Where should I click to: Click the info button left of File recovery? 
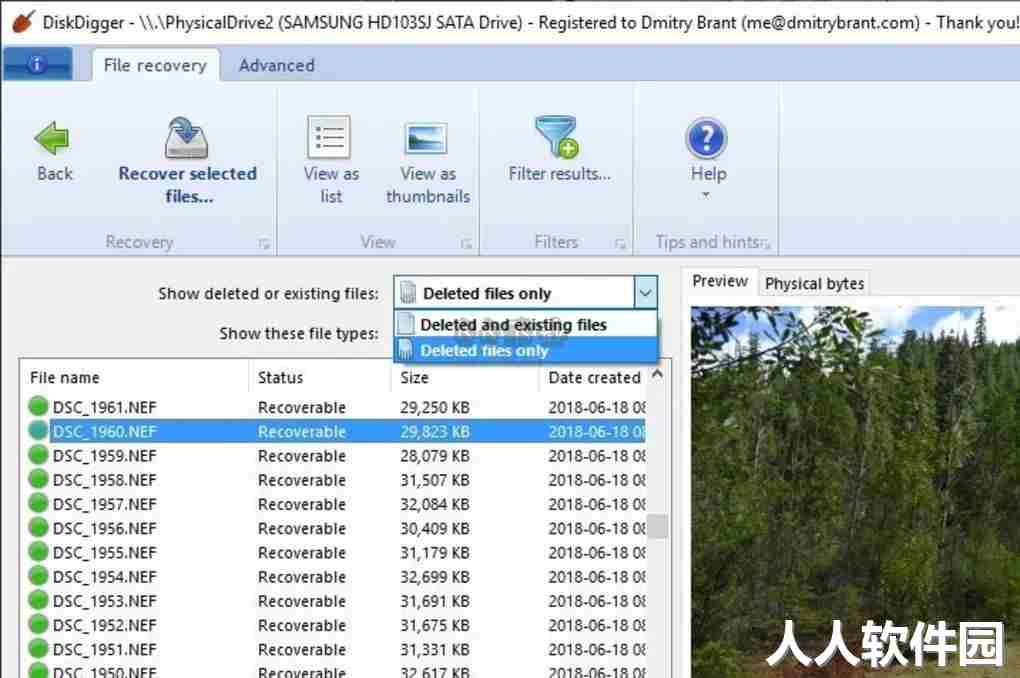pos(37,64)
